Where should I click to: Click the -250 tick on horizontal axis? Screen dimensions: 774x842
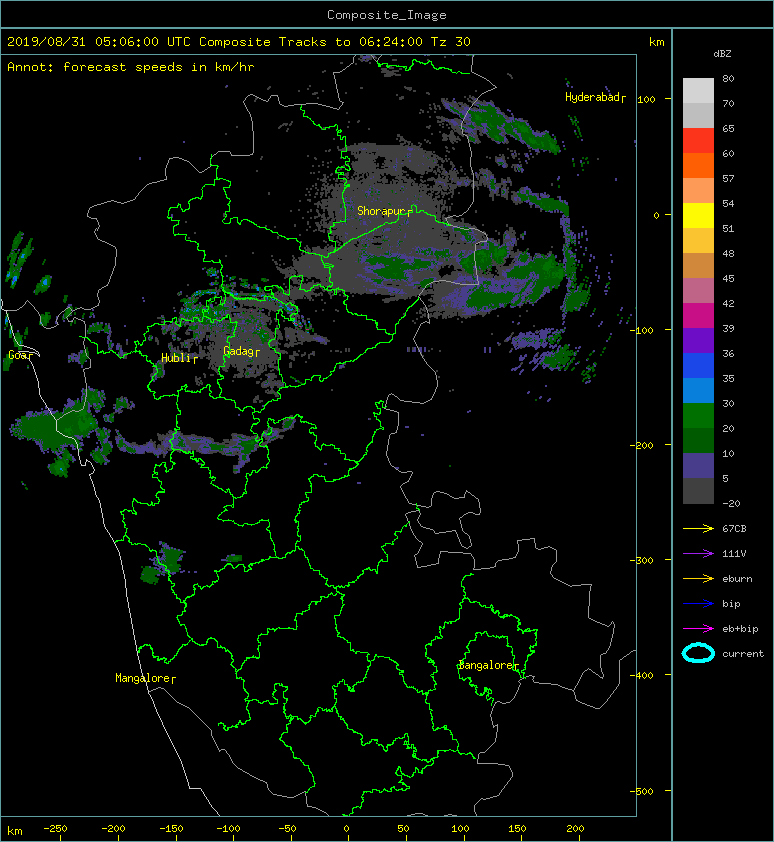tap(55, 829)
